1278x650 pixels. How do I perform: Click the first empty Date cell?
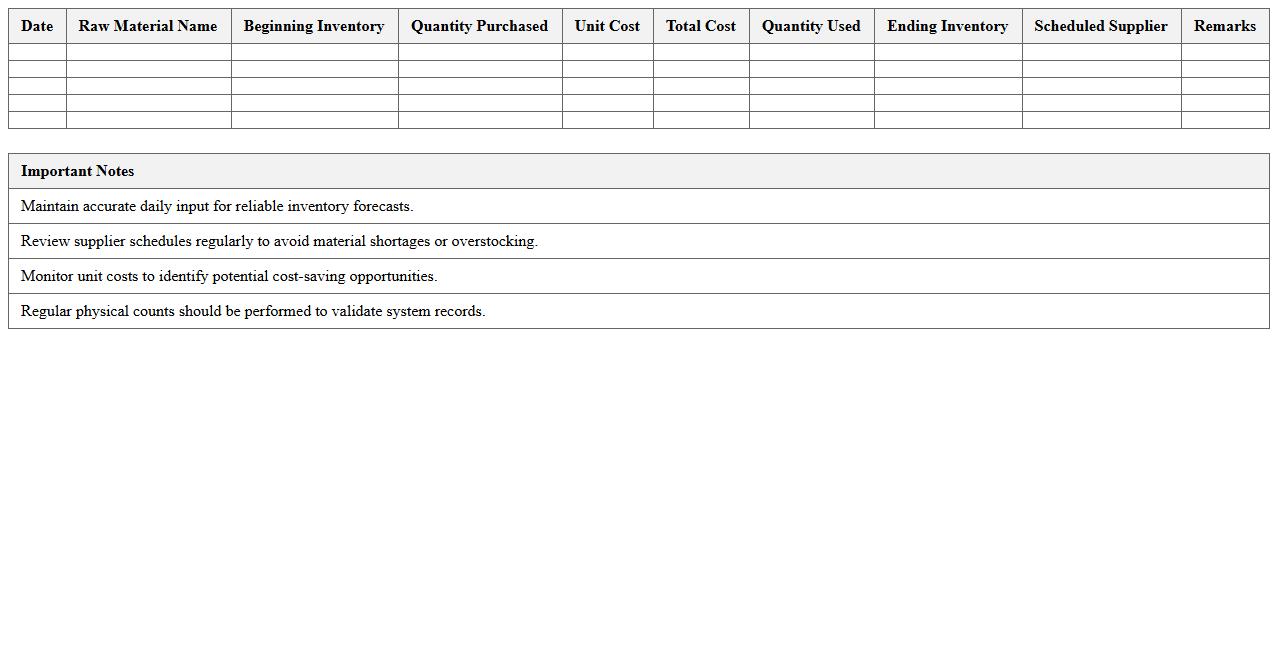pyautogui.click(x=36, y=50)
